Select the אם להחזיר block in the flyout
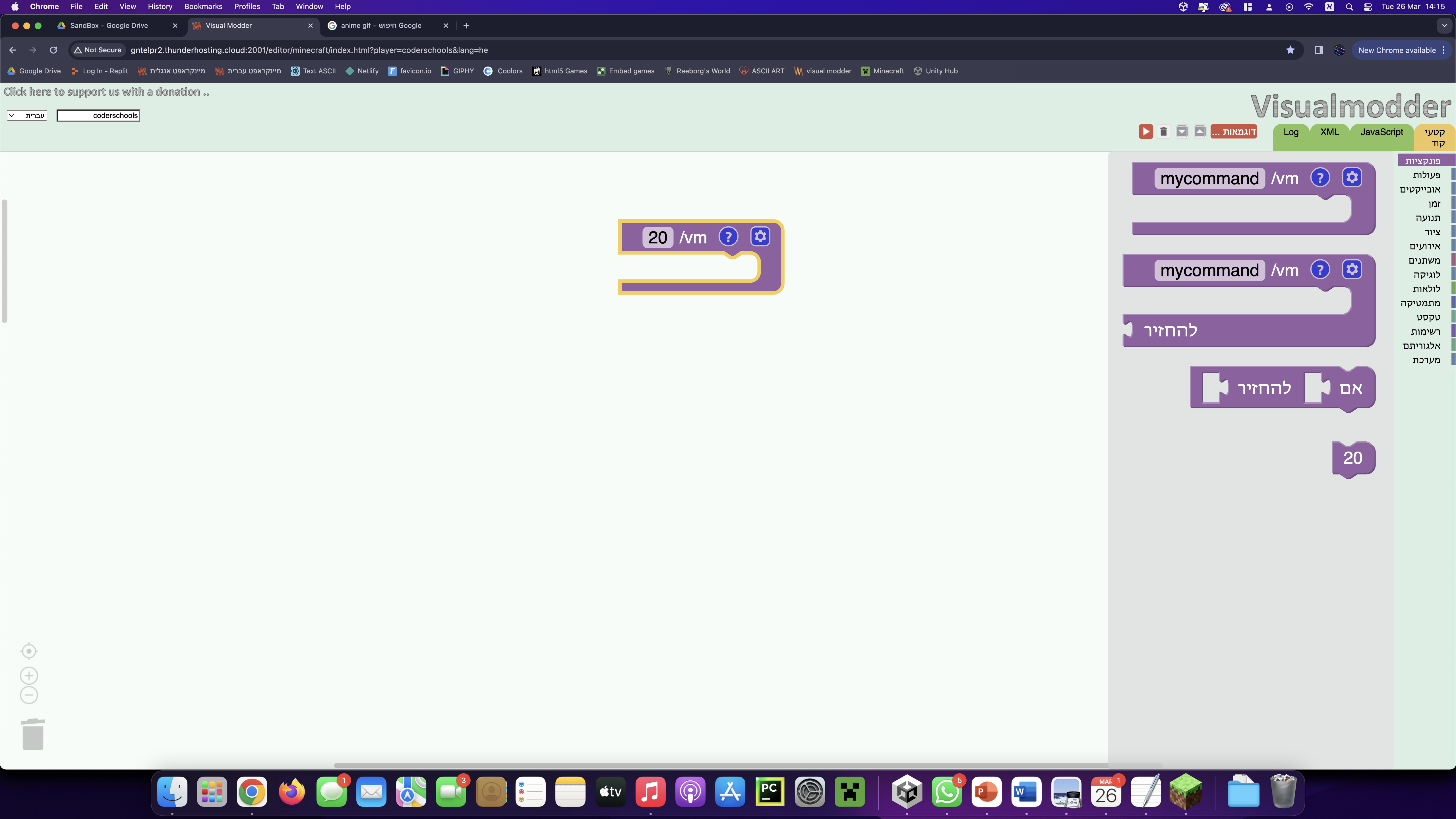The width and height of the screenshot is (1456, 819). click(1283, 388)
